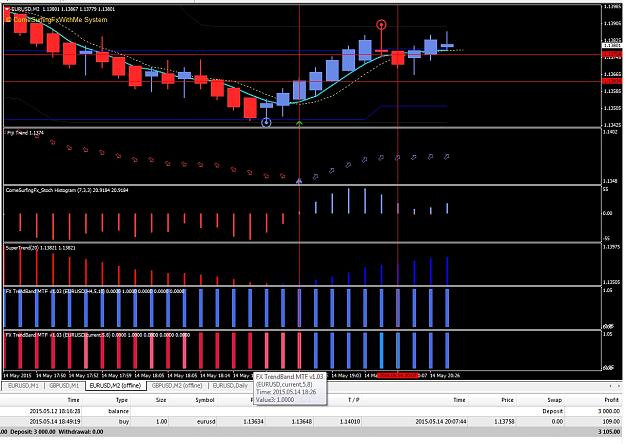Click the tab scroll arrows right of chart tabs
Image resolution: width=625 pixels, height=444 pixels.
pos(614,386)
